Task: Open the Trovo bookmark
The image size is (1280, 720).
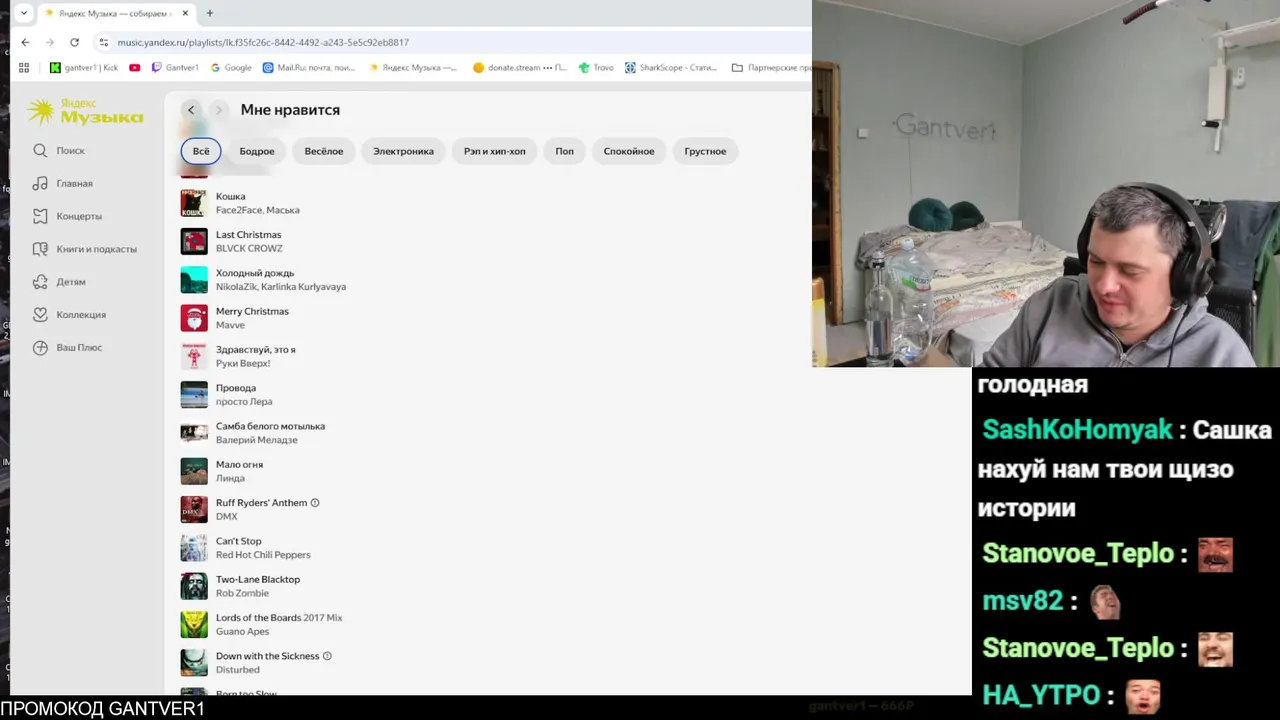Action: click(596, 68)
